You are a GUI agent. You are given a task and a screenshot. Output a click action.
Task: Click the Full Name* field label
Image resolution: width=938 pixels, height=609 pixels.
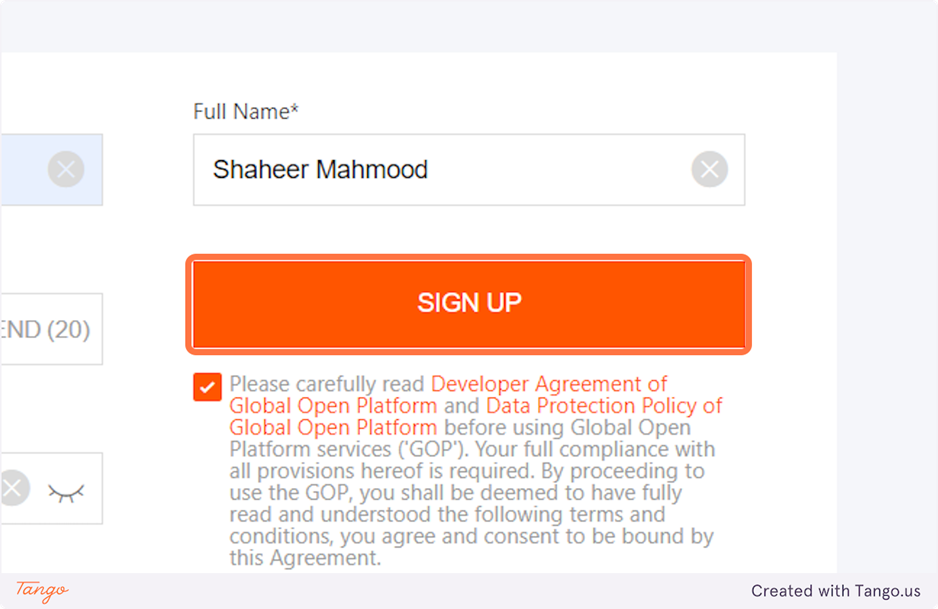(246, 112)
